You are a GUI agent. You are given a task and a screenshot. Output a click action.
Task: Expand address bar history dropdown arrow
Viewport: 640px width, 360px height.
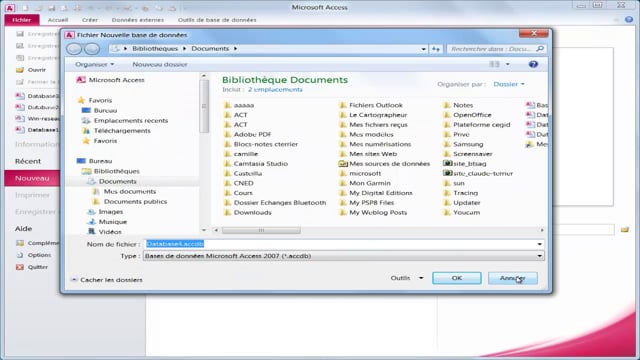pyautogui.click(x=423, y=49)
